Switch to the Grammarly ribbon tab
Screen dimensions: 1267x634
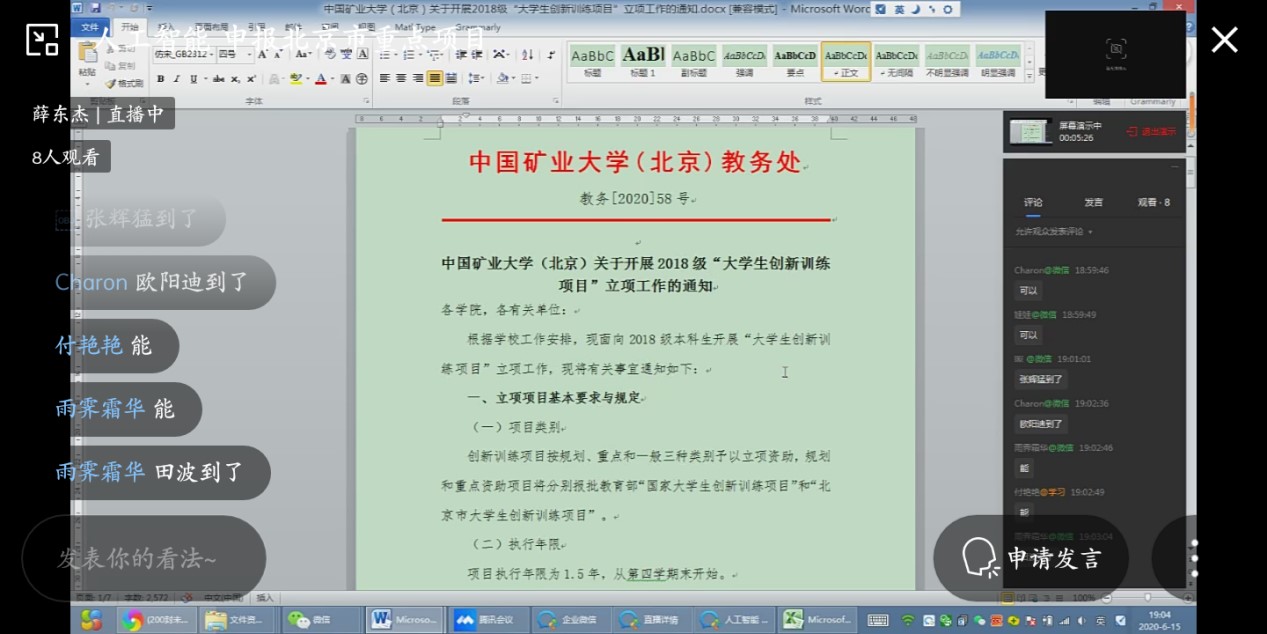click(x=478, y=27)
